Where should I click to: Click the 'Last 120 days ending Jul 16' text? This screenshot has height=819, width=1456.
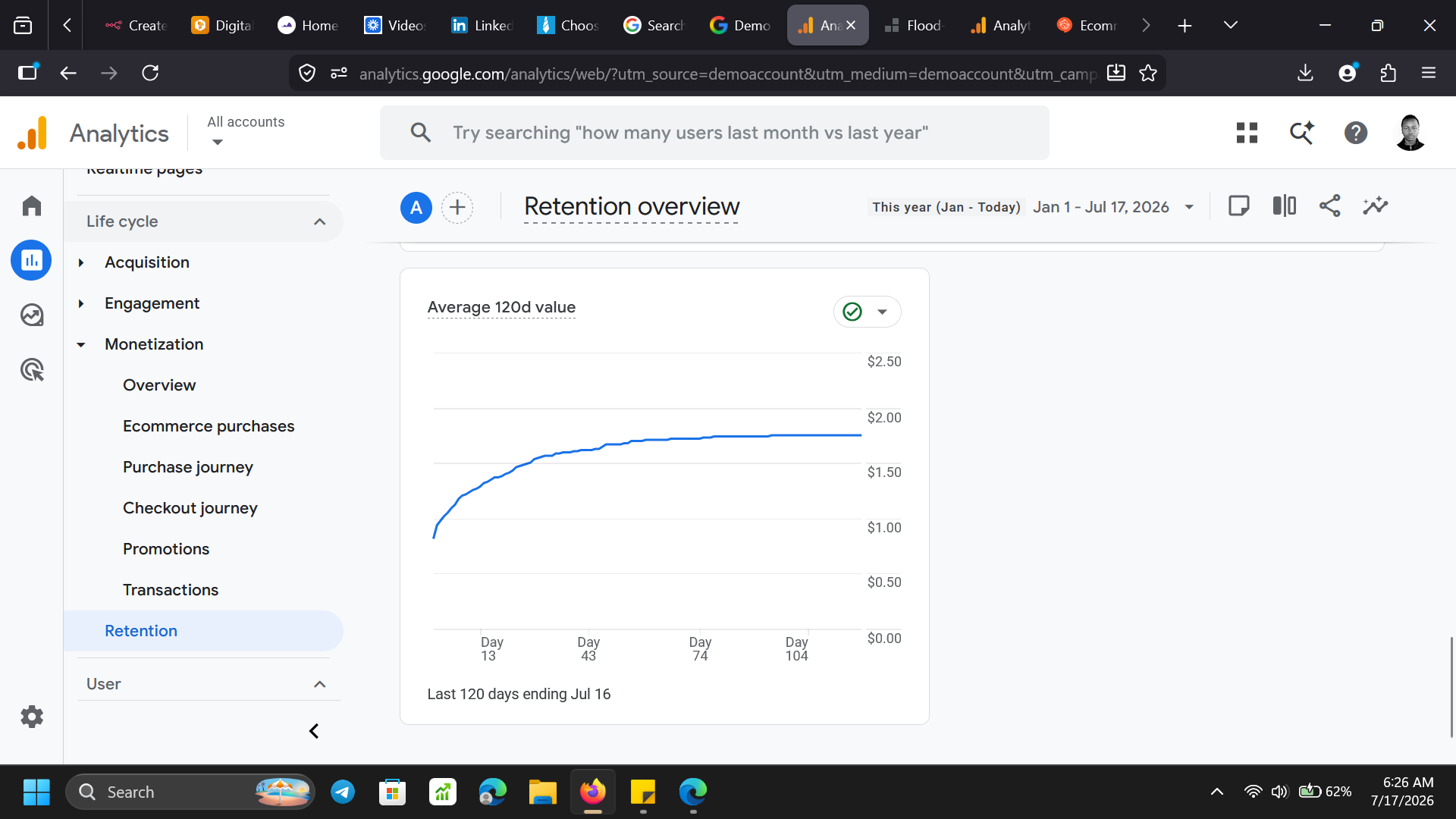point(519,694)
